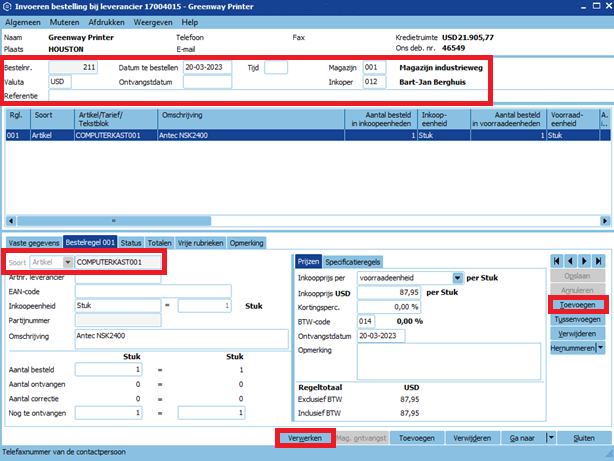This screenshot has width=614, height=461.
Task: Open the Muteren menu
Action: pyautogui.click(x=67, y=22)
